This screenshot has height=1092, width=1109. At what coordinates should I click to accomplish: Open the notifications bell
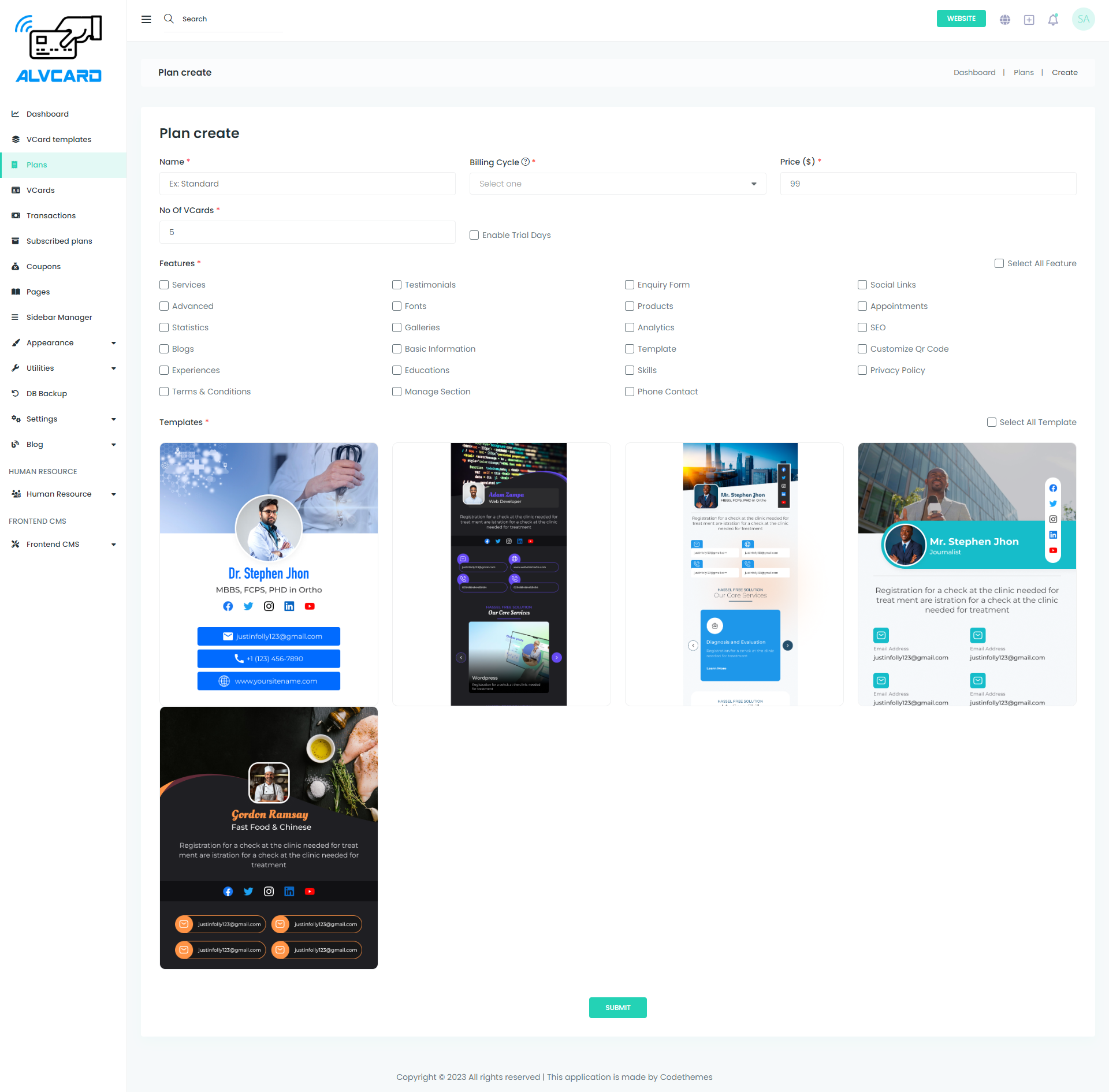point(1053,20)
